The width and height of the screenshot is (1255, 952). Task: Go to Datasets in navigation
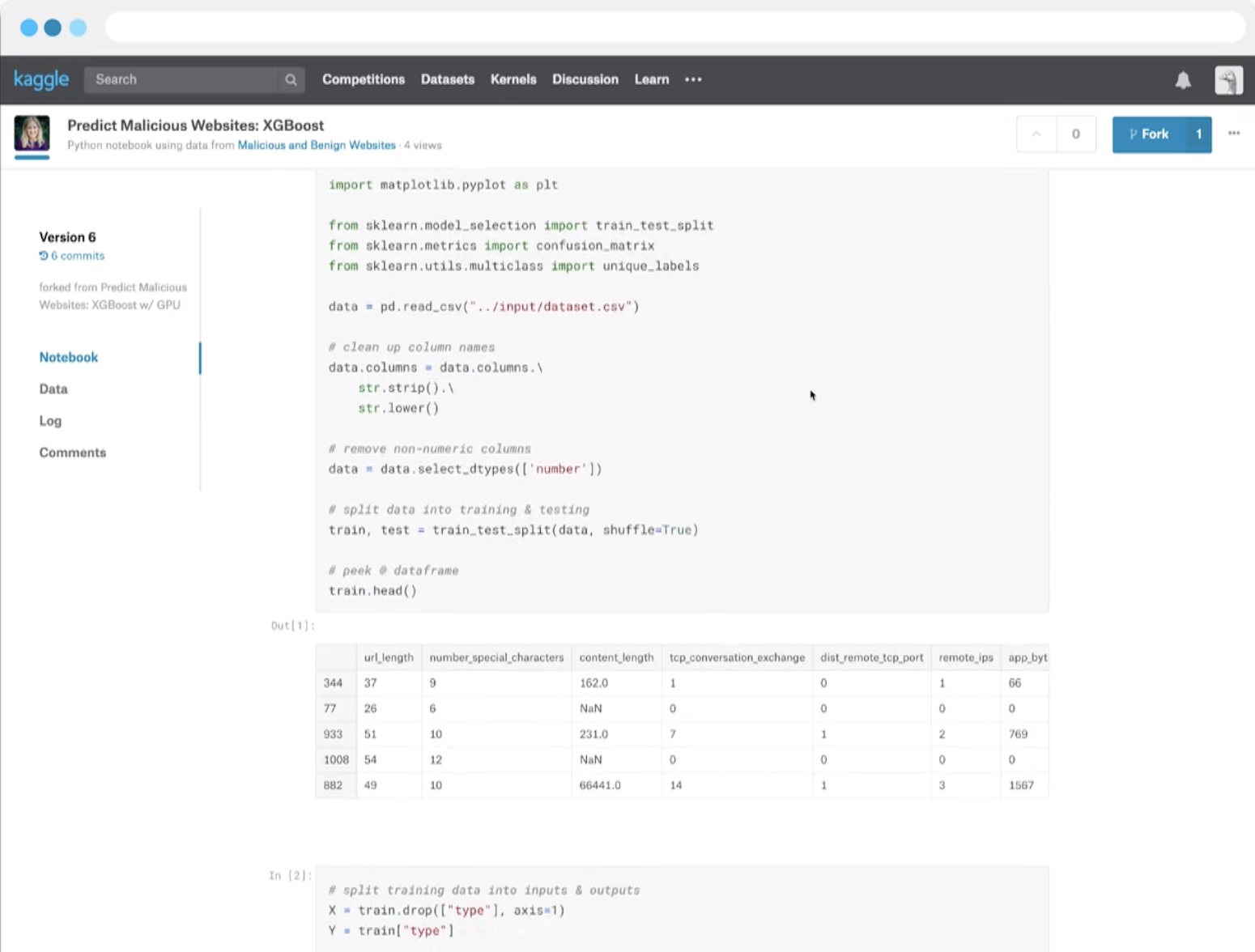[x=447, y=79]
